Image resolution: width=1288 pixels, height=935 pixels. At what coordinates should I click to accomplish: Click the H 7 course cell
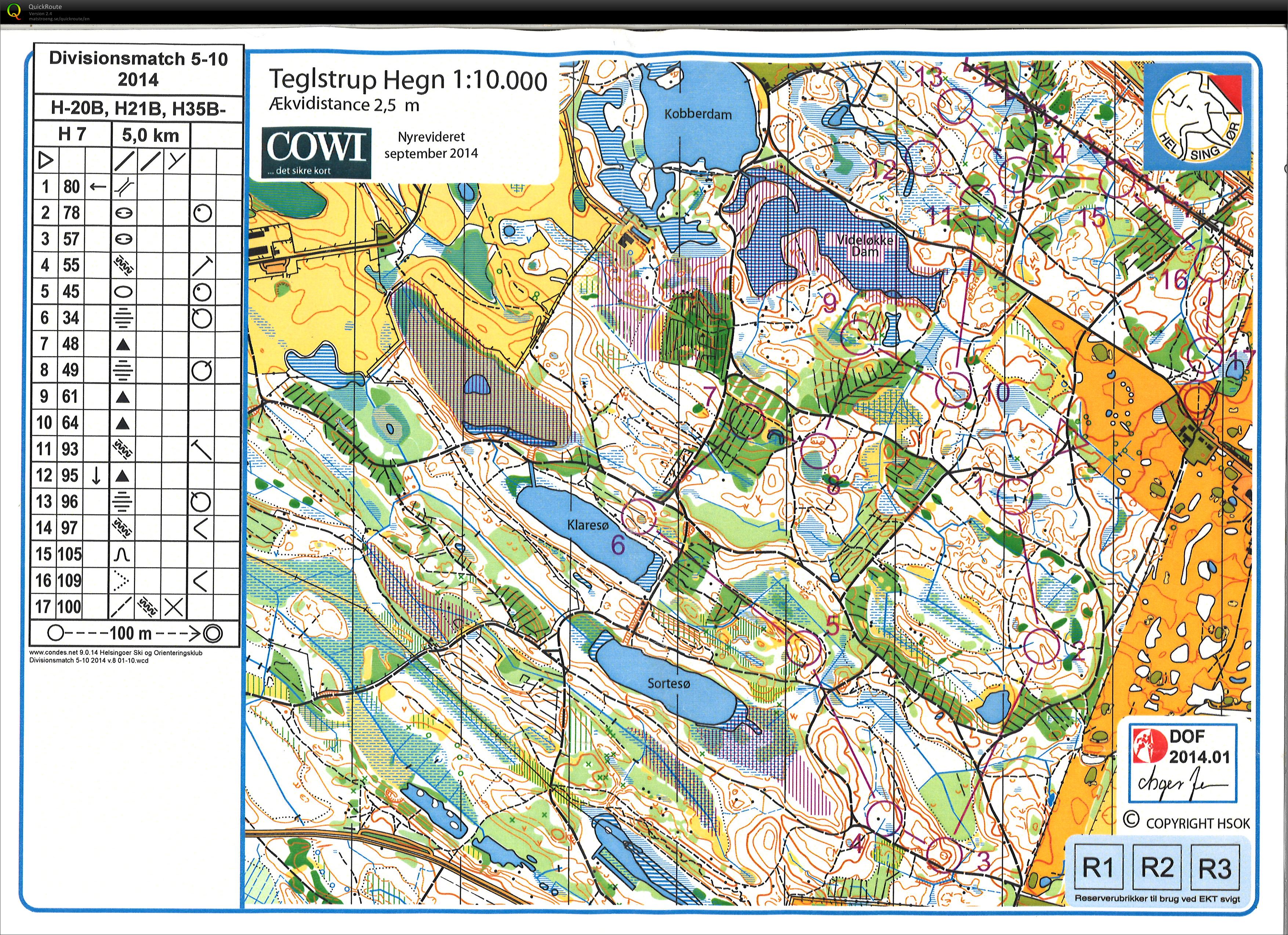tap(72, 135)
